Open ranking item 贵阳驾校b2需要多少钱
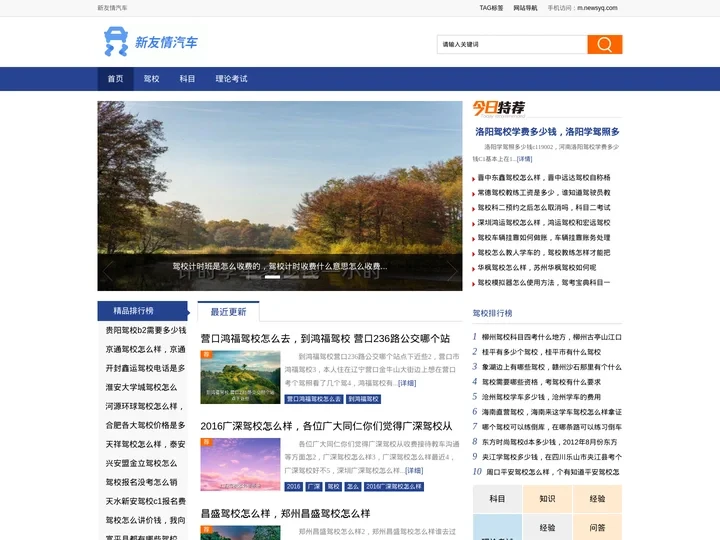720x540 pixels. [146, 330]
